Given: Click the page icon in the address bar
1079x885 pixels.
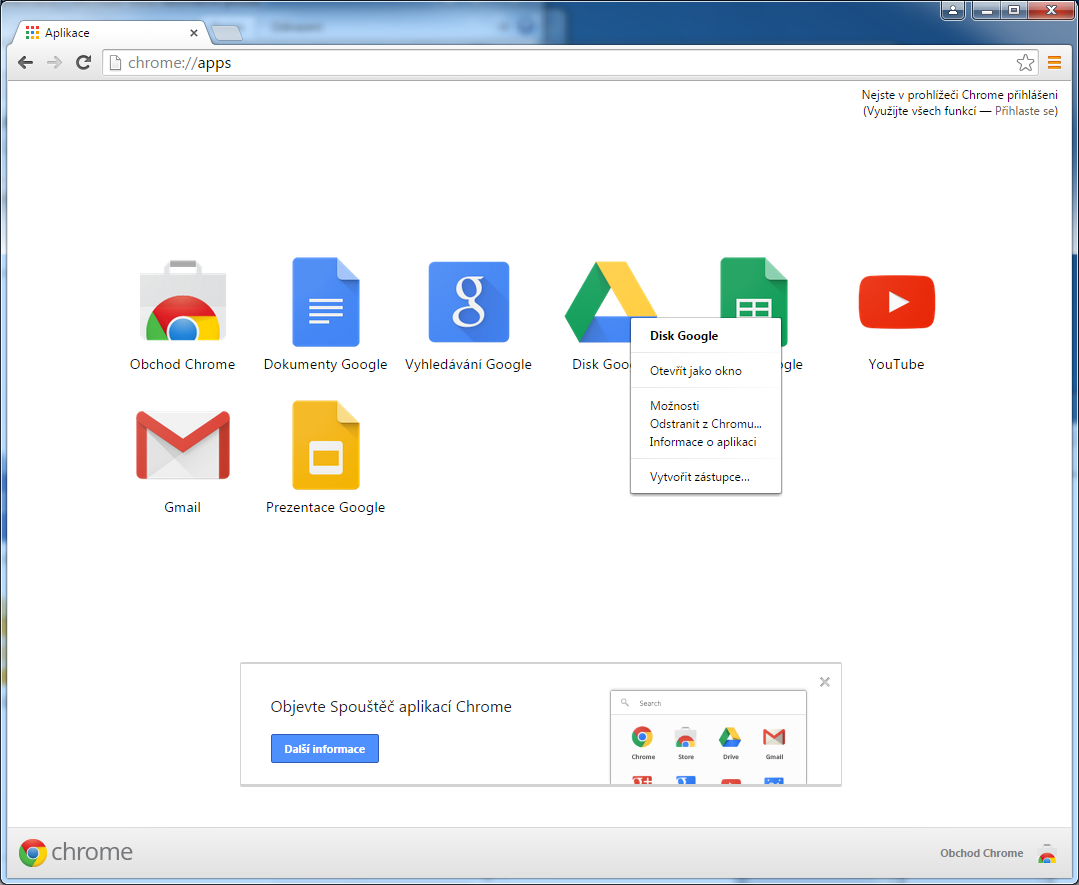Looking at the screenshot, I should click(x=116, y=63).
